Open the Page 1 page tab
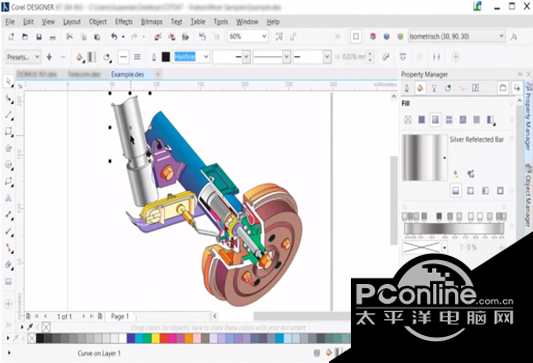Image resolution: width=533 pixels, height=363 pixels. pos(120,316)
